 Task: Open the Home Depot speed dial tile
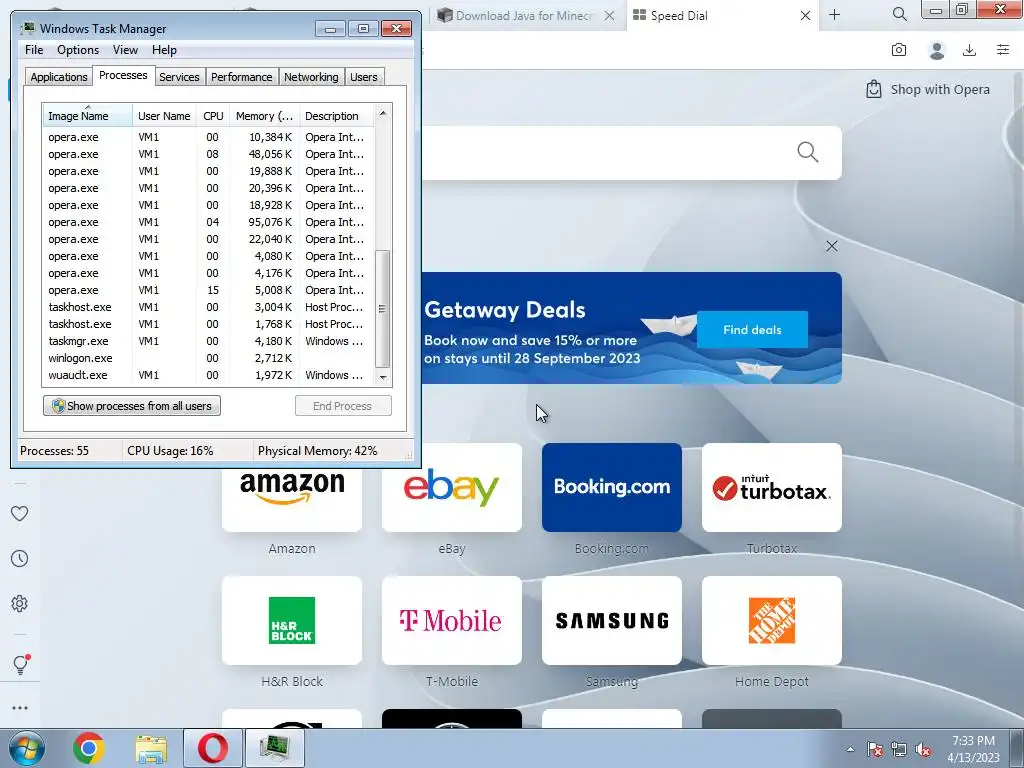coord(772,620)
